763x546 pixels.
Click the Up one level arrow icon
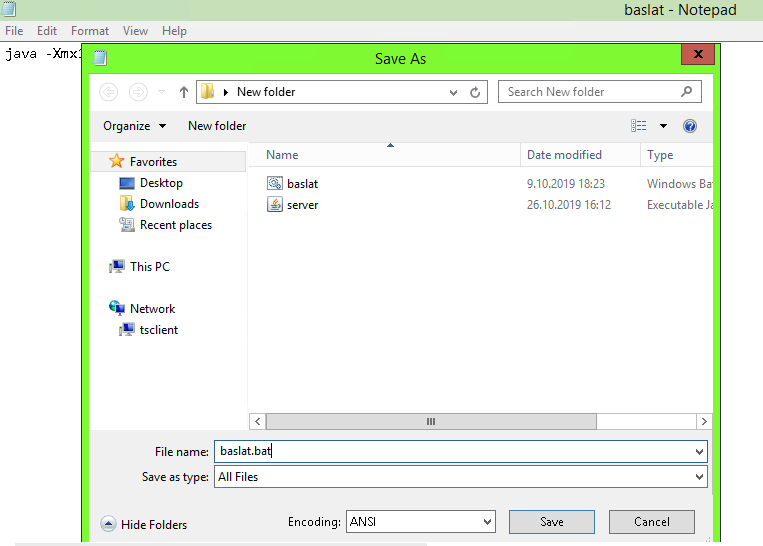(x=184, y=92)
